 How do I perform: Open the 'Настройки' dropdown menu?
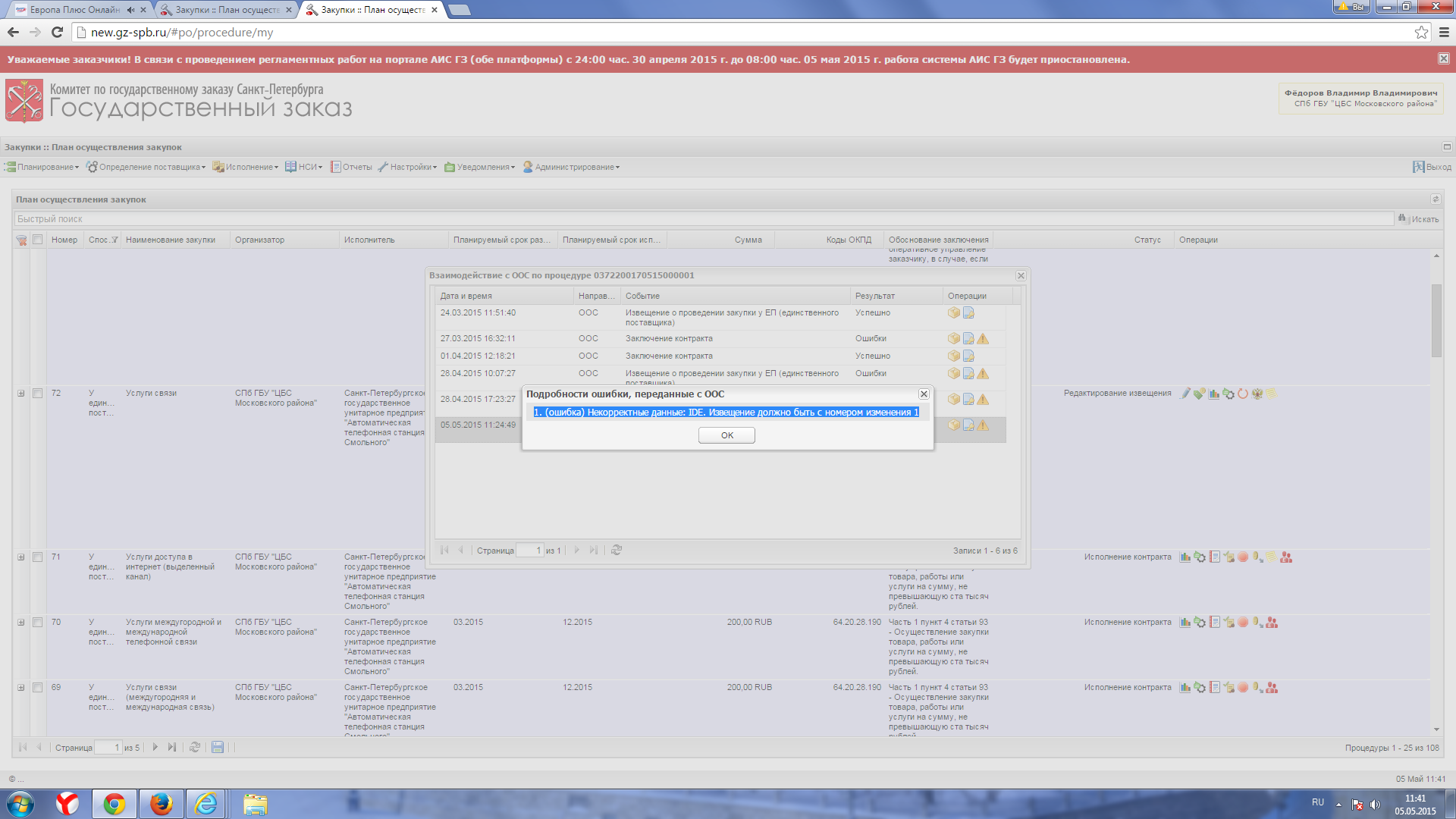408,168
